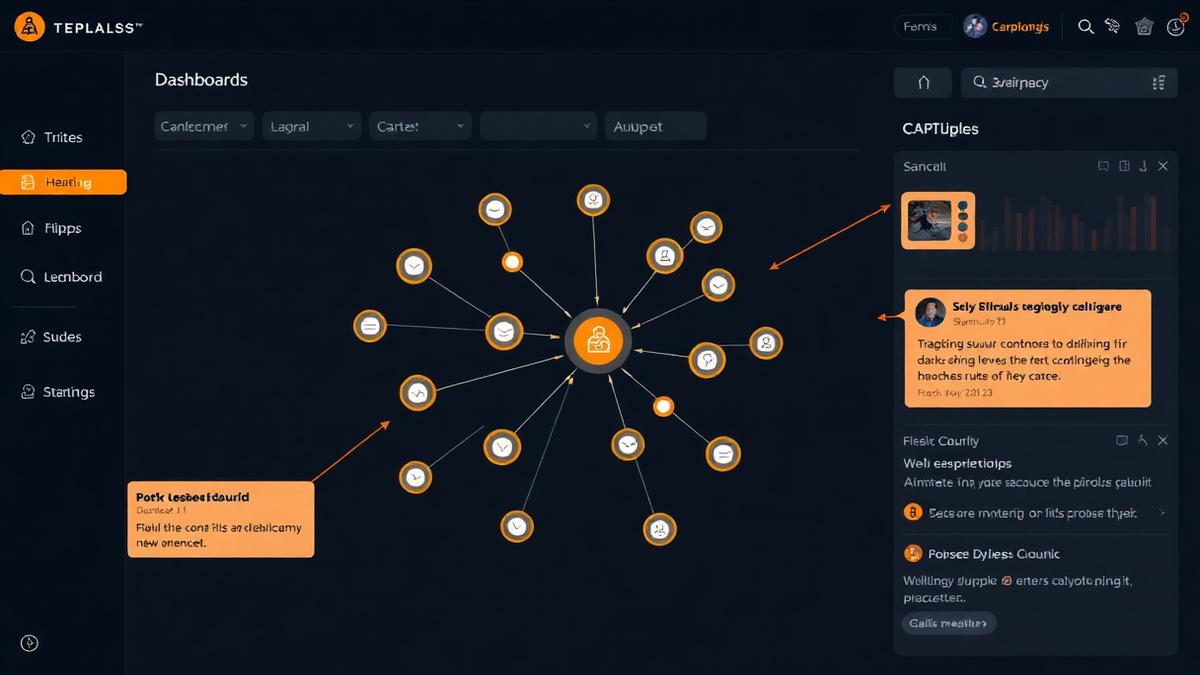
Task: Close the Sancall panel
Action: click(1162, 166)
